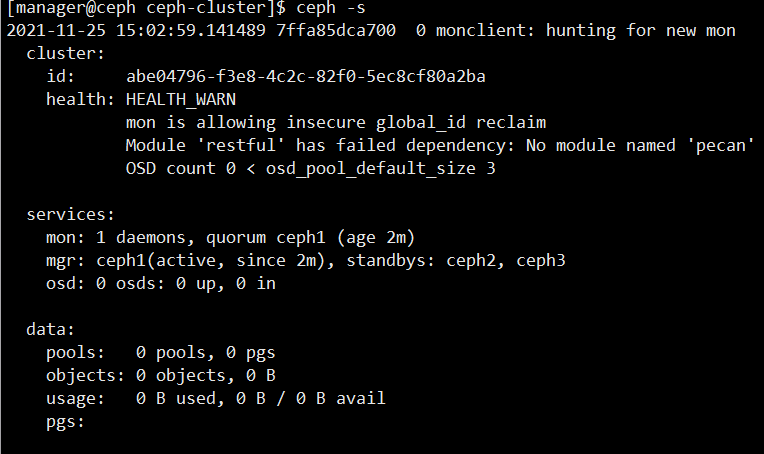Click the 'data:' section heading

click(x=51, y=329)
